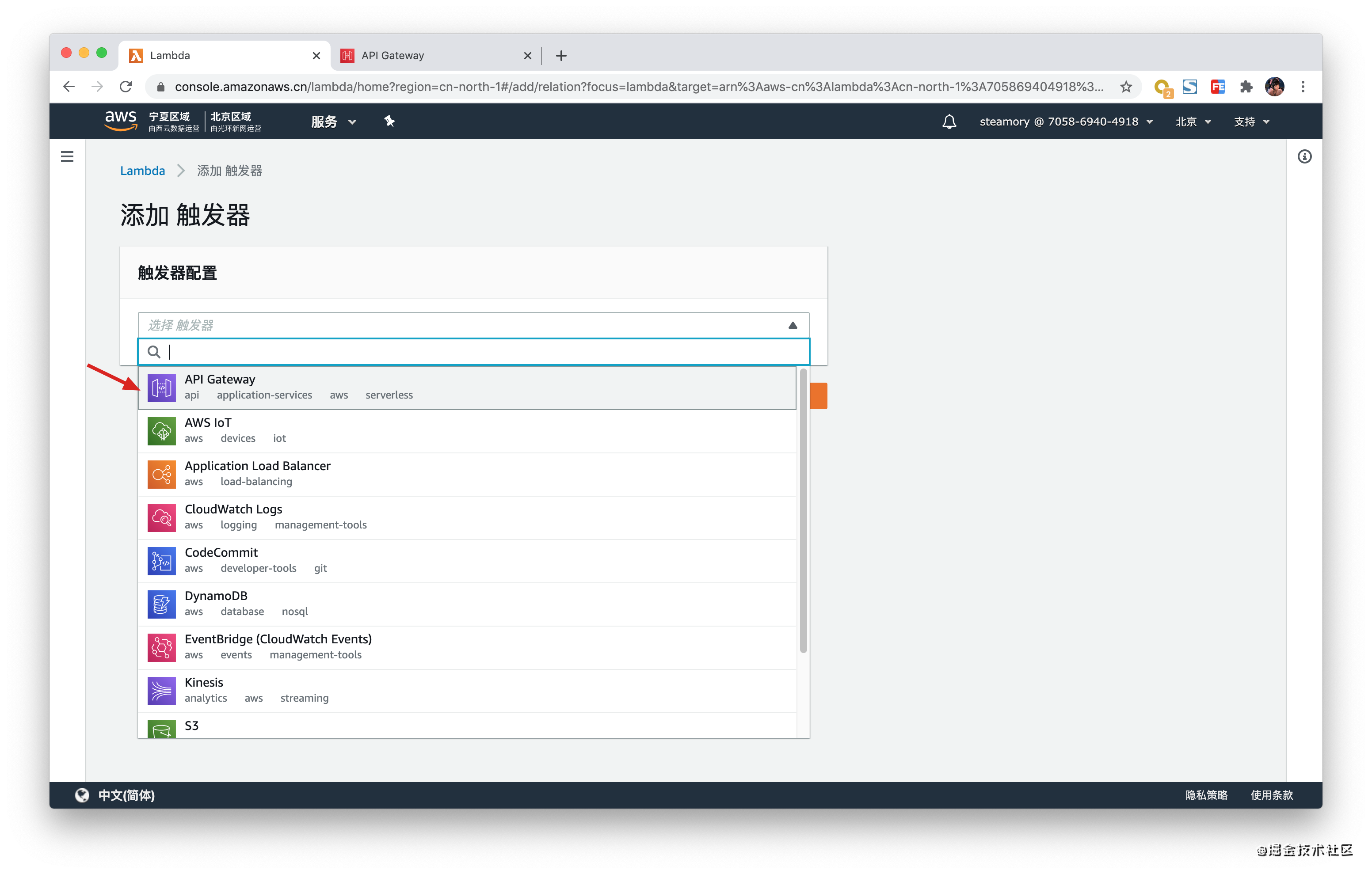Open the info panel icon
1372x874 pixels.
(1304, 156)
